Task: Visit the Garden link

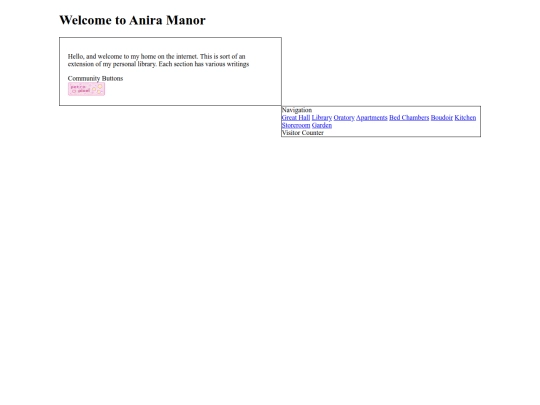Action: click(x=322, y=125)
